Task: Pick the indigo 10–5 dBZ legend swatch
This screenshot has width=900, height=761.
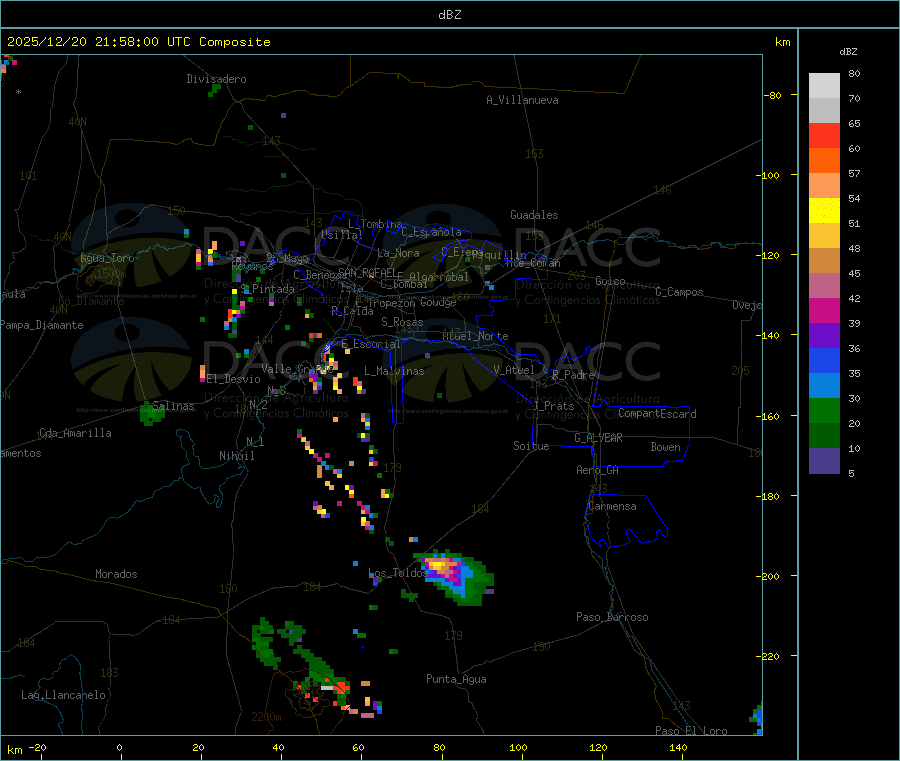Action: coord(824,461)
